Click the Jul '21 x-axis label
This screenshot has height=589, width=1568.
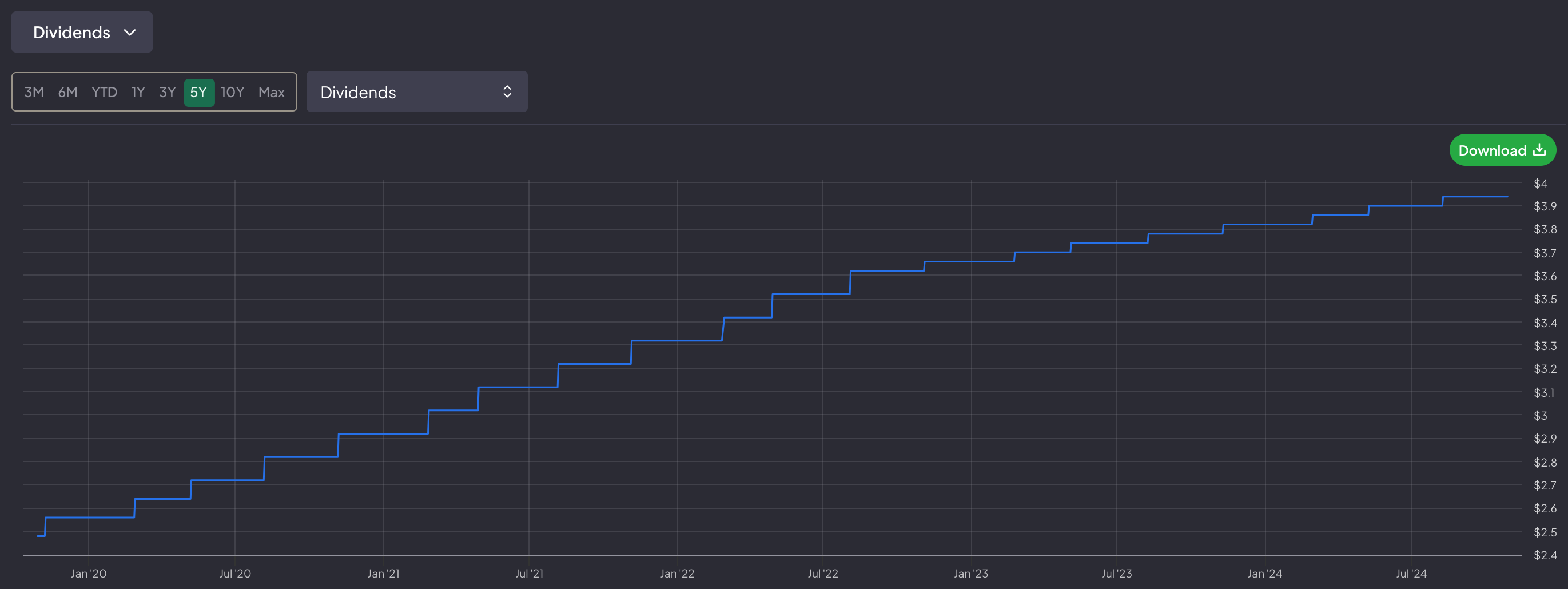click(x=529, y=574)
